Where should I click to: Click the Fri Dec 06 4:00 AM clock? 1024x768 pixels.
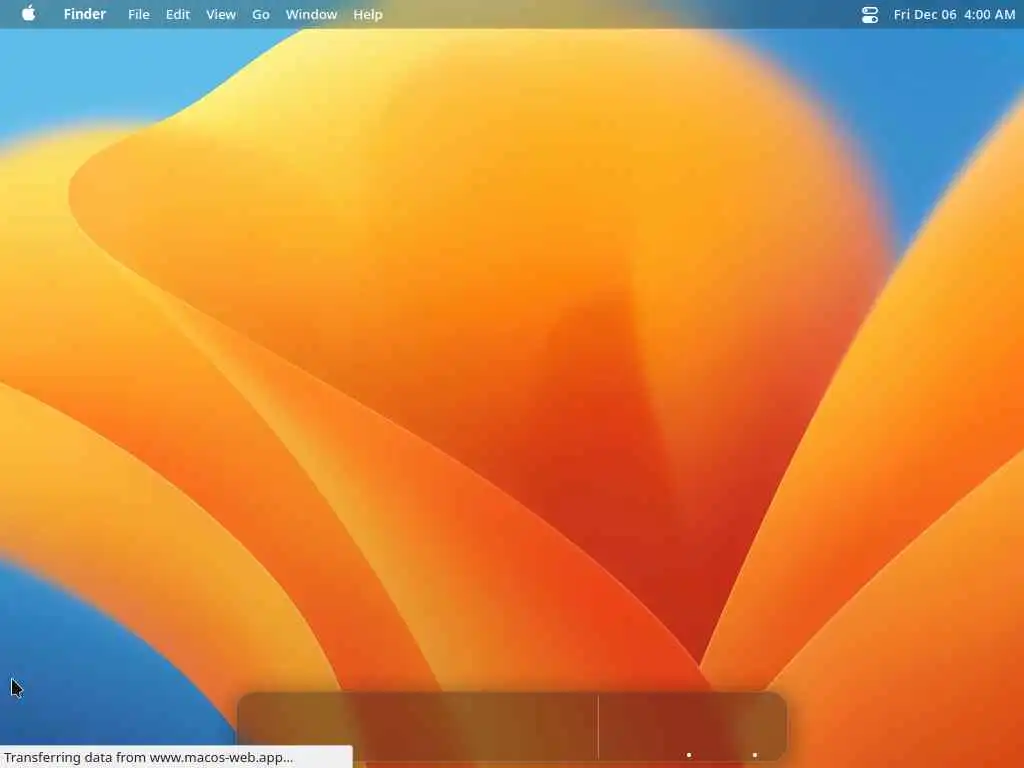(954, 14)
